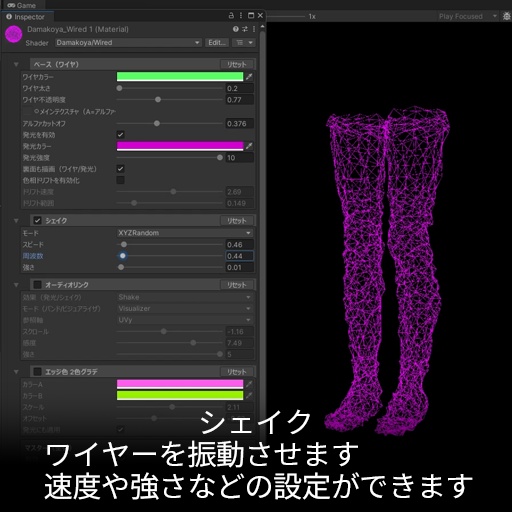Viewport: 512px width, 512px height.
Task: Open material header context menu
Action: (254, 29)
